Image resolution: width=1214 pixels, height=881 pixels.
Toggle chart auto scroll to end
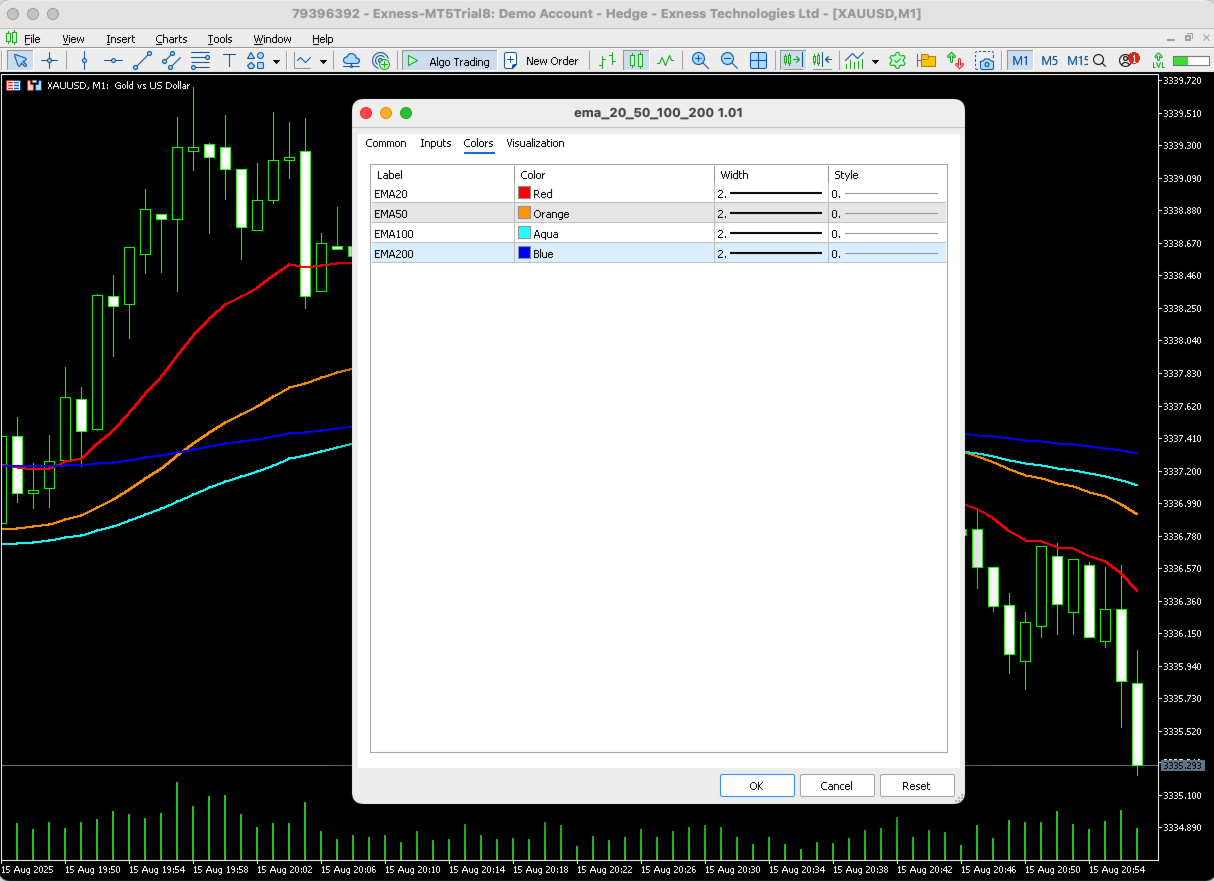coord(793,61)
